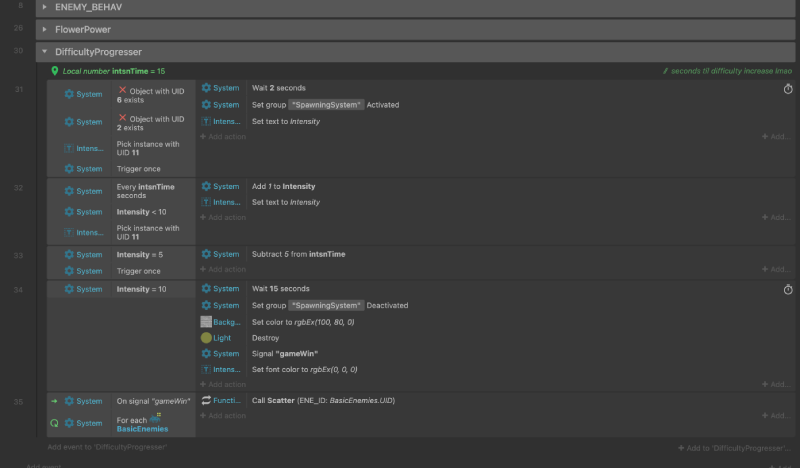This screenshot has width=800, height=468.
Task: Click 'Add event to DifficultyProgresser' link
Action: click(107, 447)
